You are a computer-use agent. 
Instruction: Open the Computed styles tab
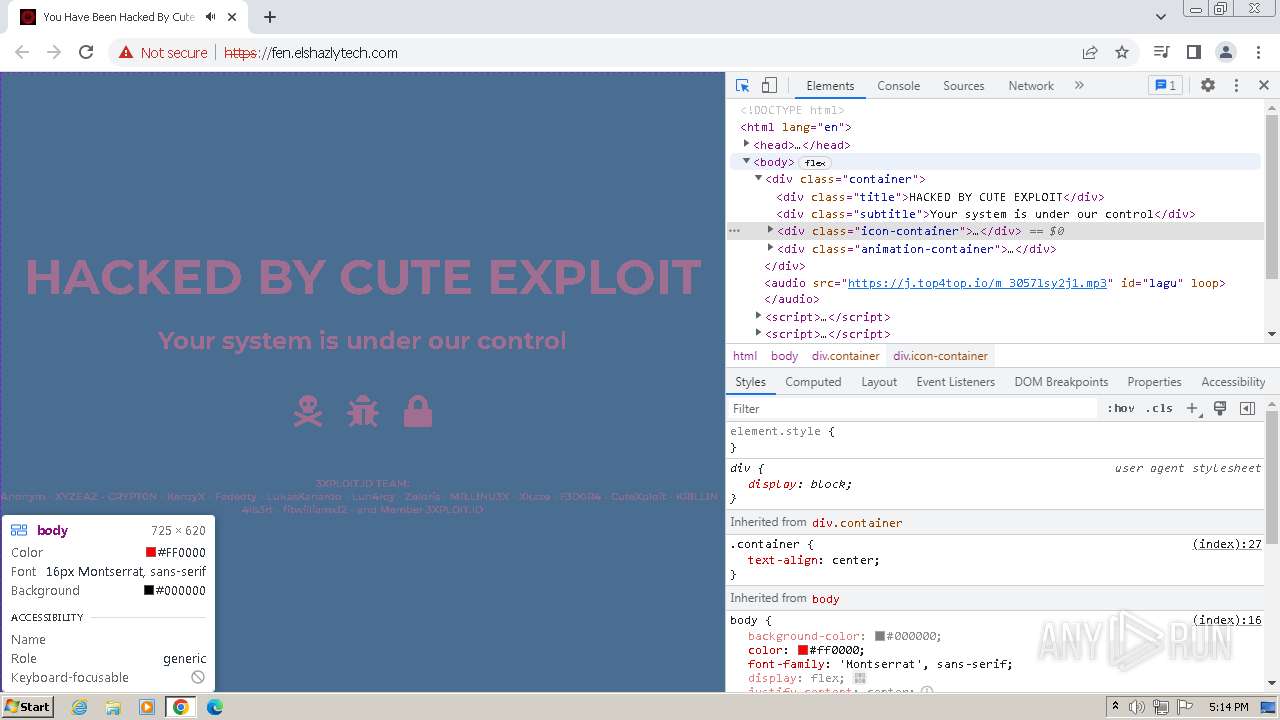point(813,382)
